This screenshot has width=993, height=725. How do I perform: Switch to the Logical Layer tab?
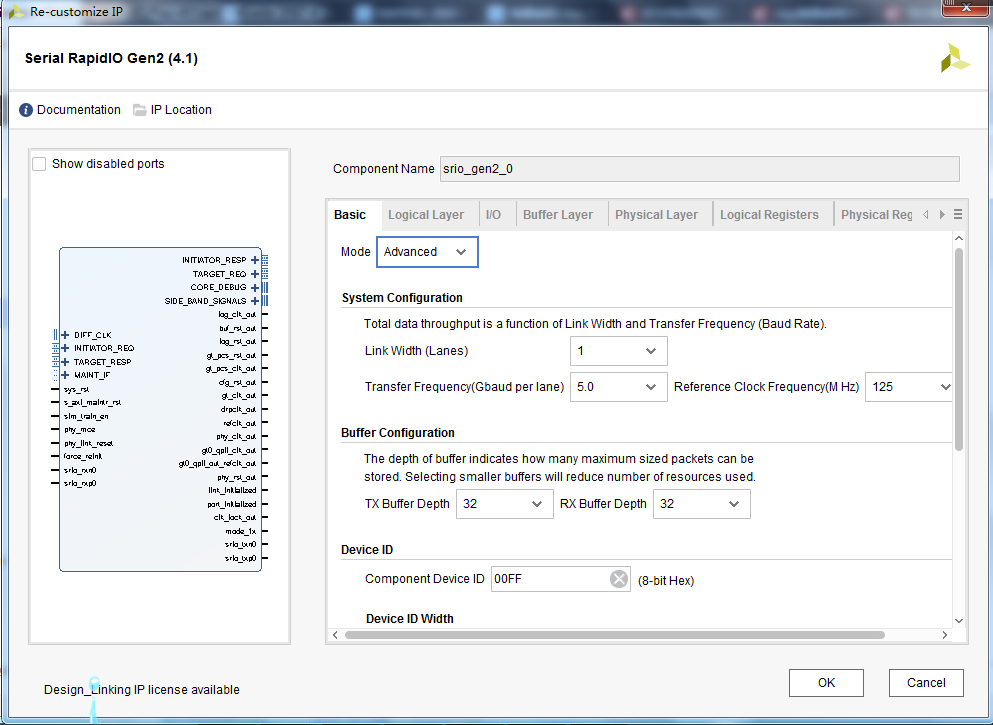tap(428, 213)
